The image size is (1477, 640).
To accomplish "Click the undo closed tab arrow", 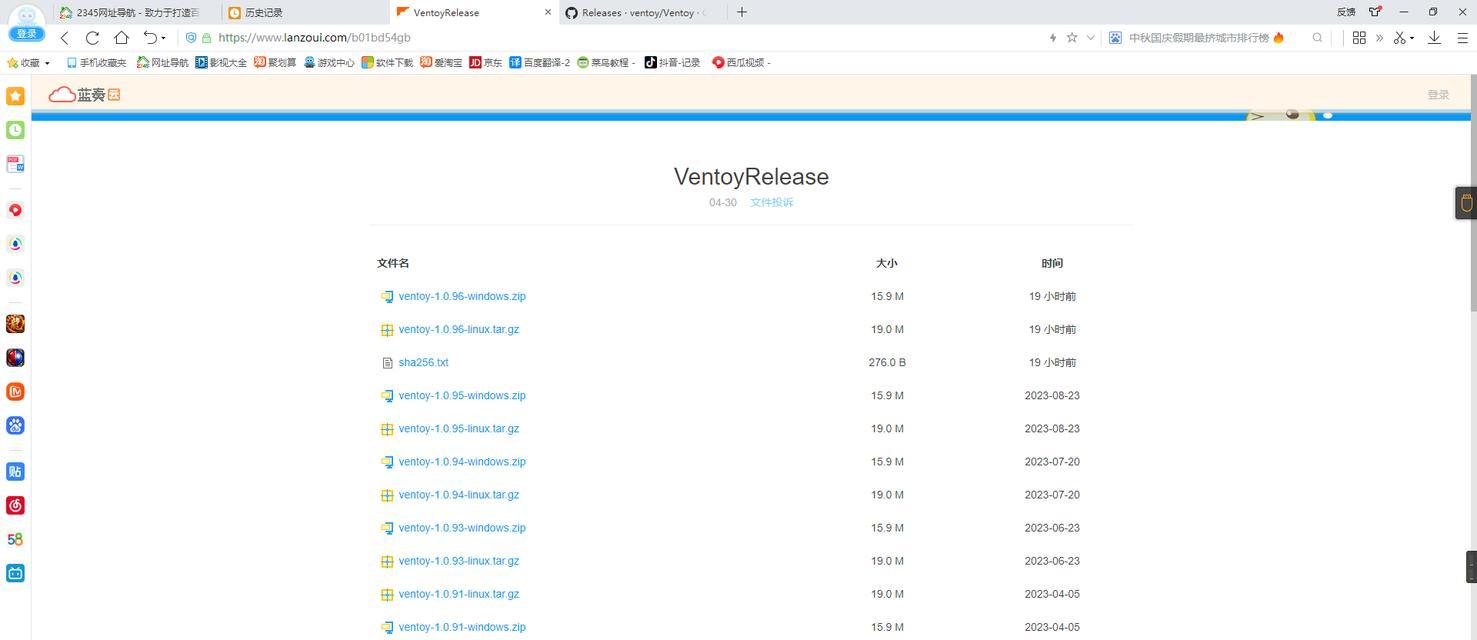I will 149,38.
